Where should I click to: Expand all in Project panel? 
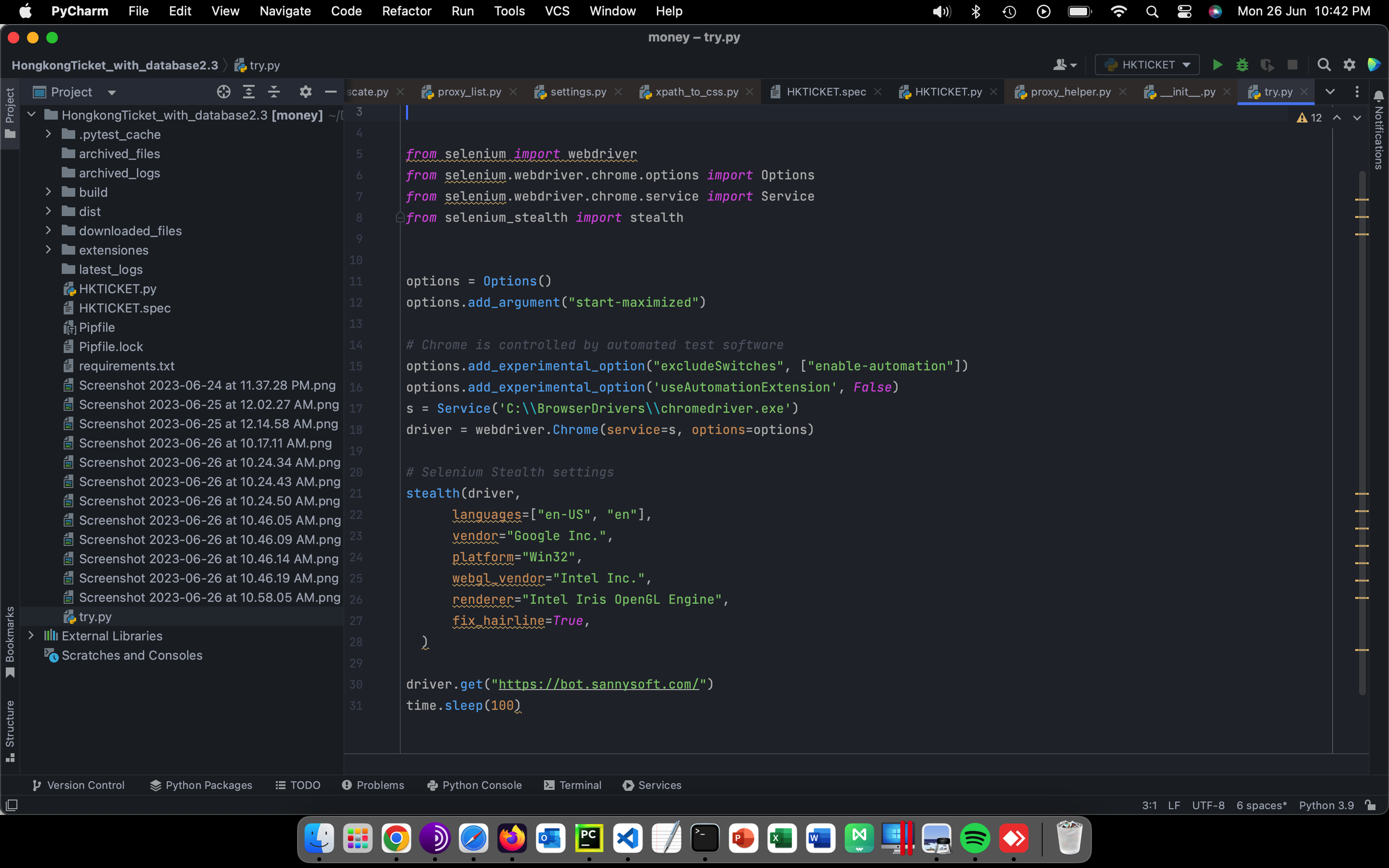click(x=248, y=92)
